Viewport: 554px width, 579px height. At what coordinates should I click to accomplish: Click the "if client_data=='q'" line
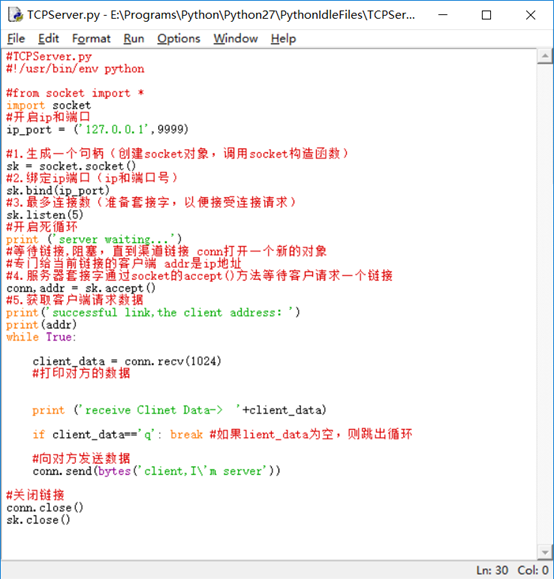tap(222, 434)
